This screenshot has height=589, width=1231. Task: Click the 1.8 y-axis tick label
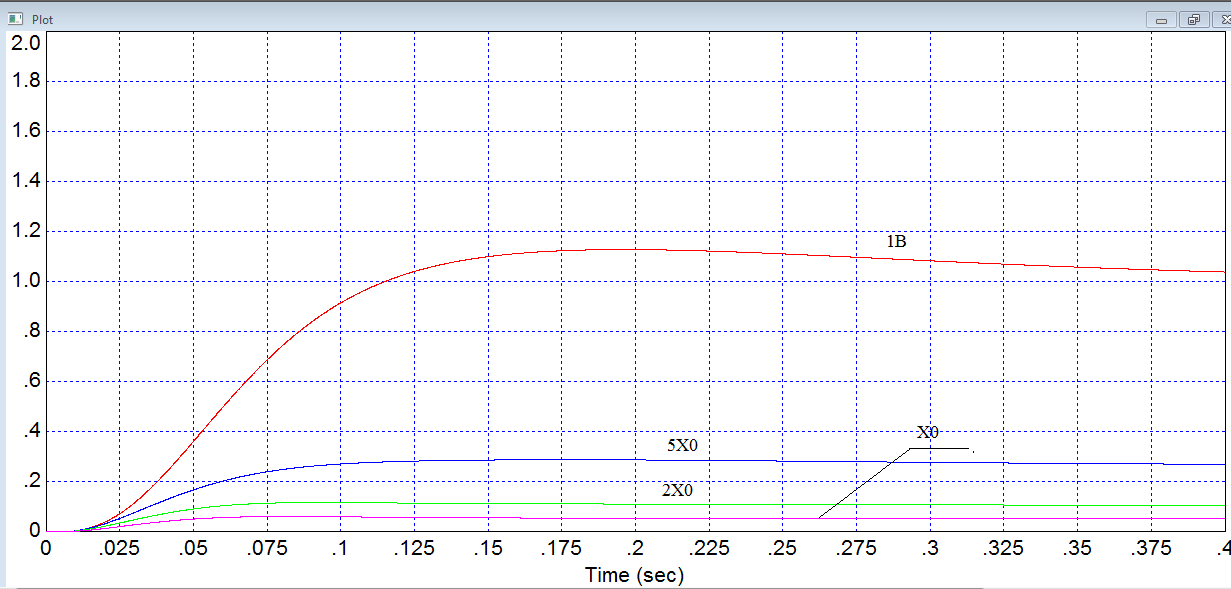[x=25, y=81]
